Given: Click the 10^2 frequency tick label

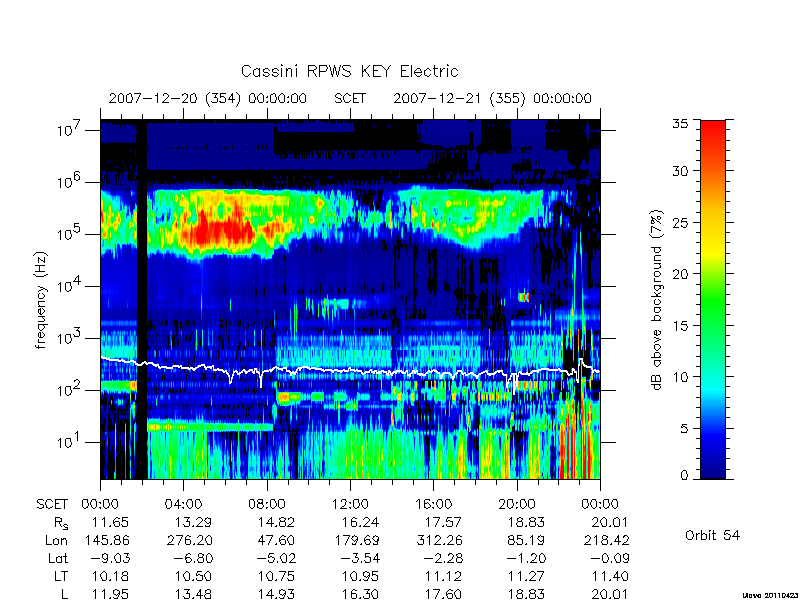Looking at the screenshot, I should [x=70, y=389].
